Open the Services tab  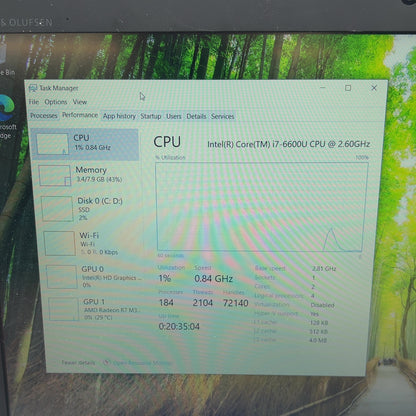[x=222, y=116]
